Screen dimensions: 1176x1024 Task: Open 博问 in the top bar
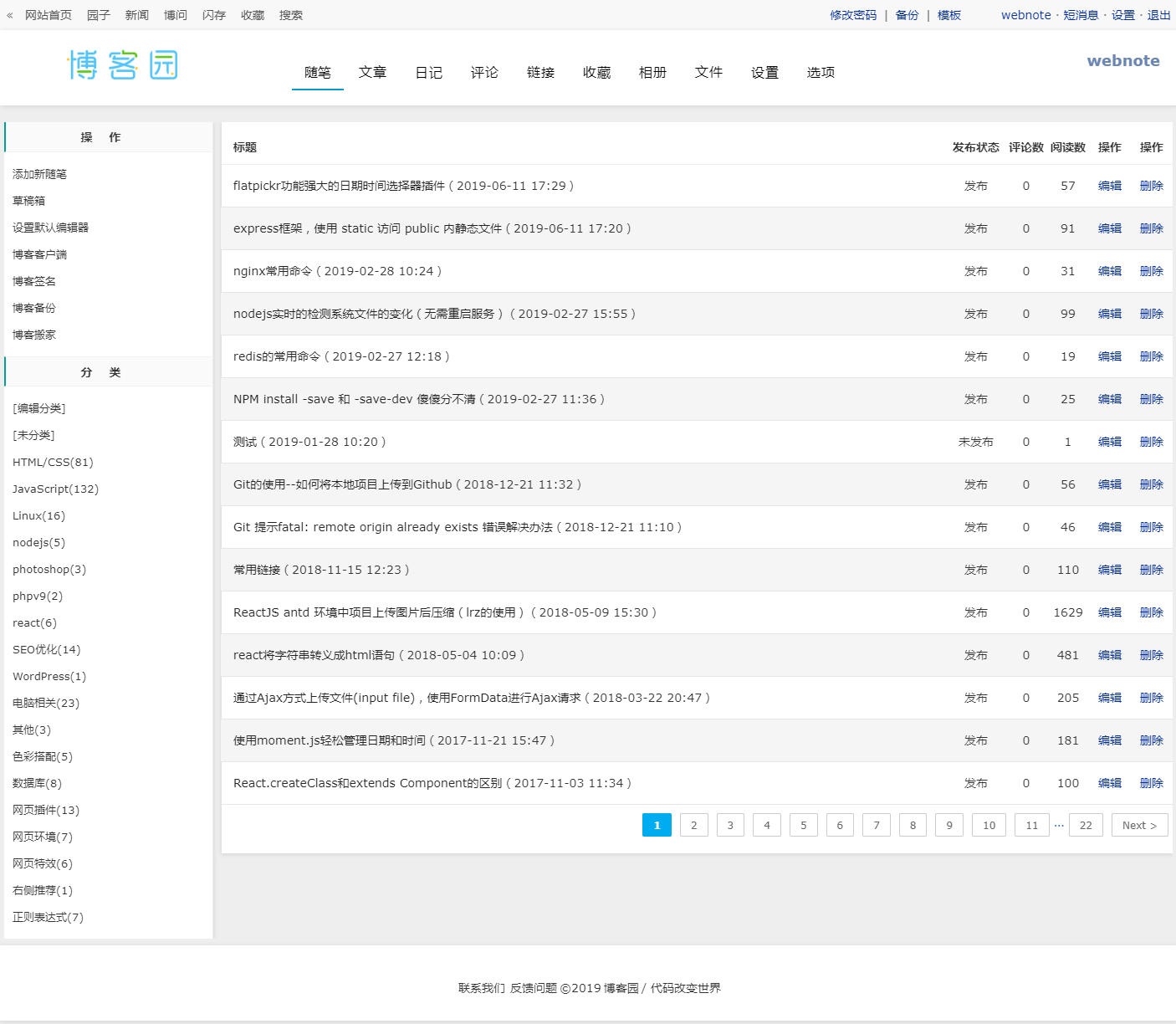tap(176, 15)
